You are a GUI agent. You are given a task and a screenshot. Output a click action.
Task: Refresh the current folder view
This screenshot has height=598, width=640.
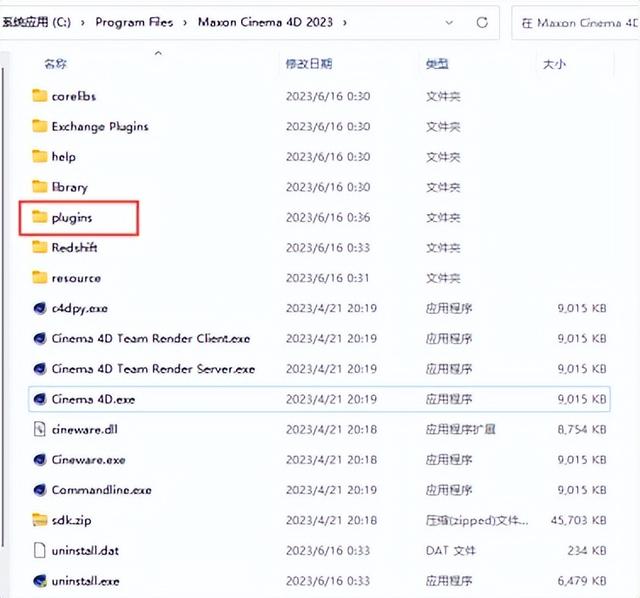tap(482, 22)
